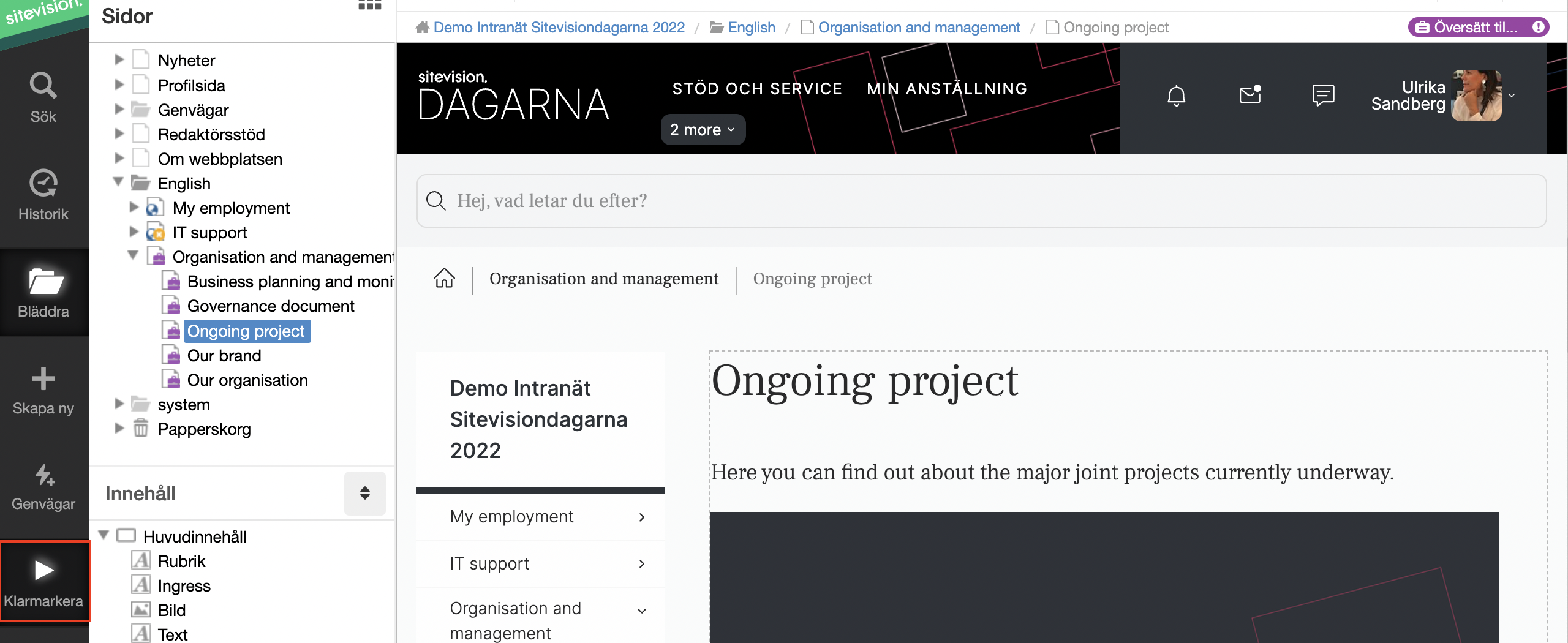Screen dimensions: 1568x643
Task: Select Om webbplatsen in page tree
Action: pos(220,159)
